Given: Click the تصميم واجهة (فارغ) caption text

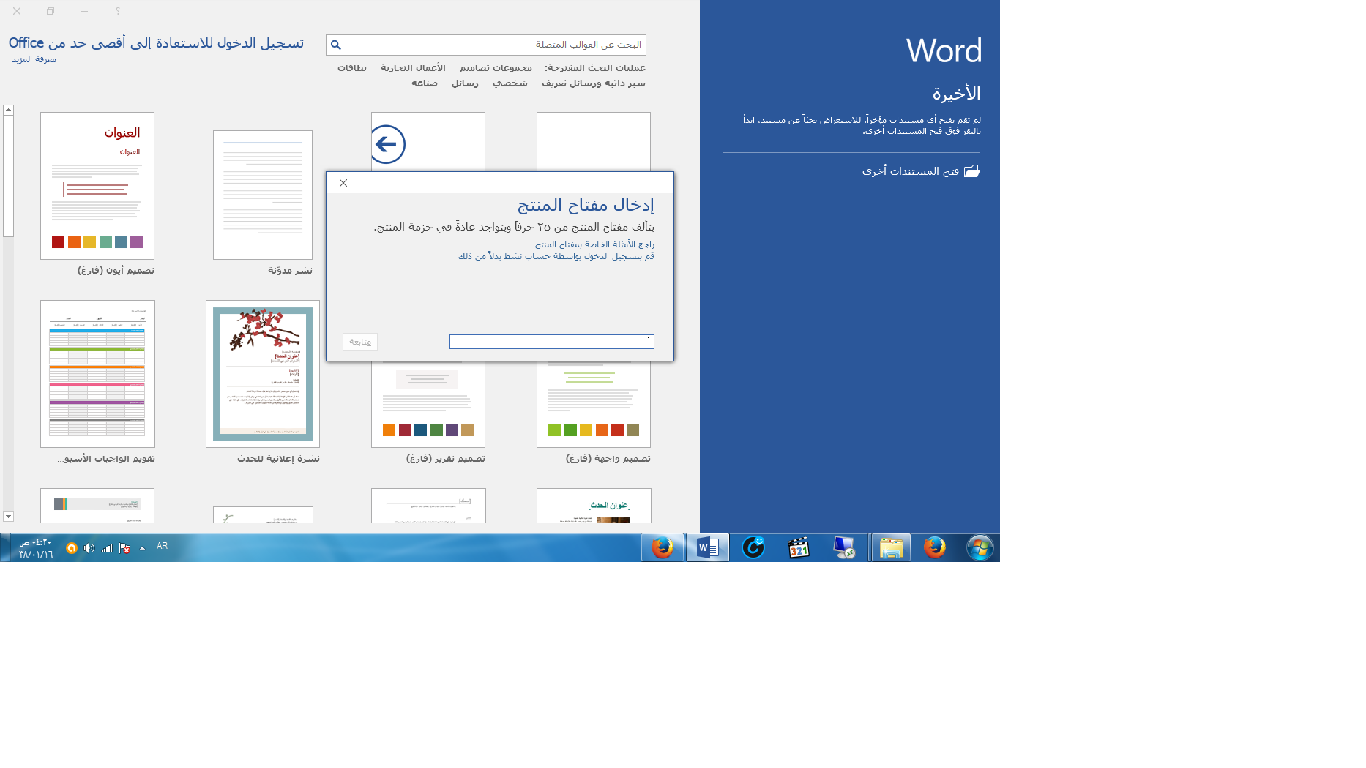Looking at the screenshot, I should [608, 459].
